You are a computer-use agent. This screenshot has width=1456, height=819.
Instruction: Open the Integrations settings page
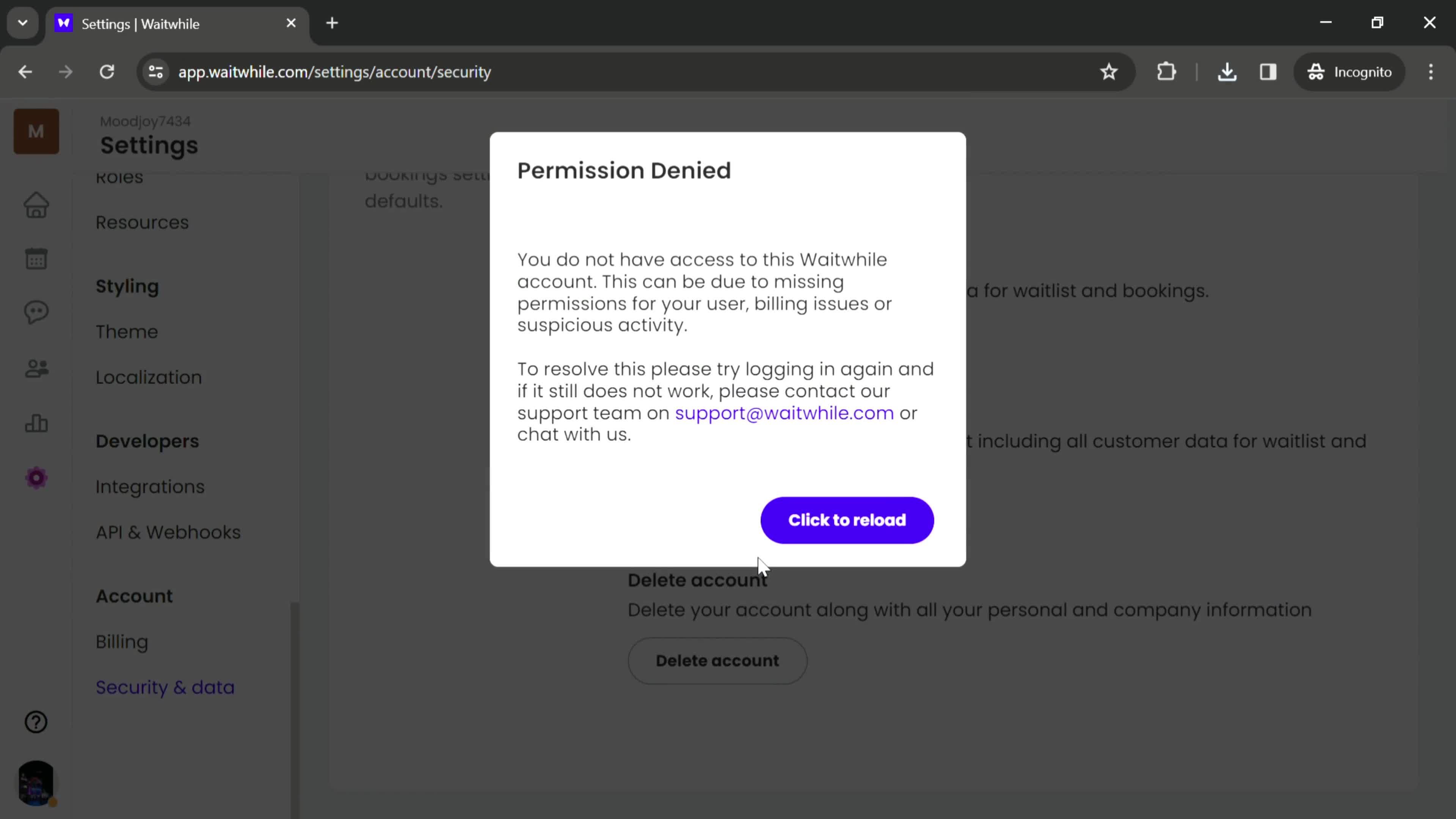pyautogui.click(x=150, y=487)
